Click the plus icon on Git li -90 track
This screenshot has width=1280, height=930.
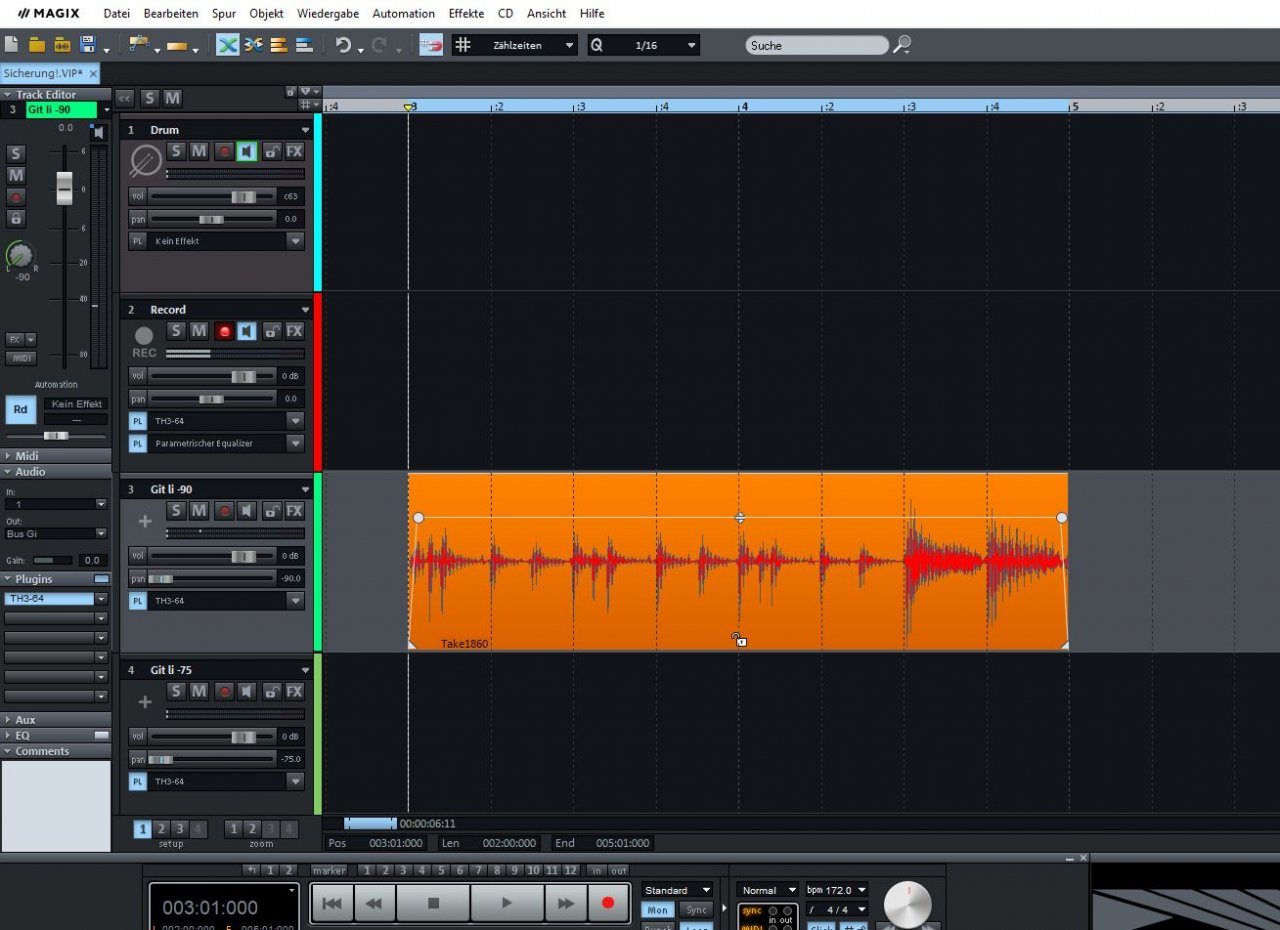point(145,521)
